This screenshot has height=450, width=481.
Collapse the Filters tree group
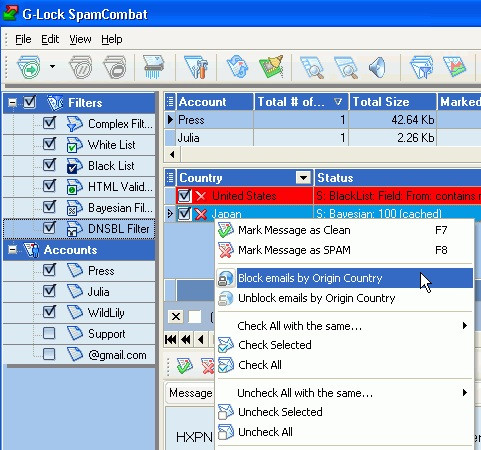point(12,103)
